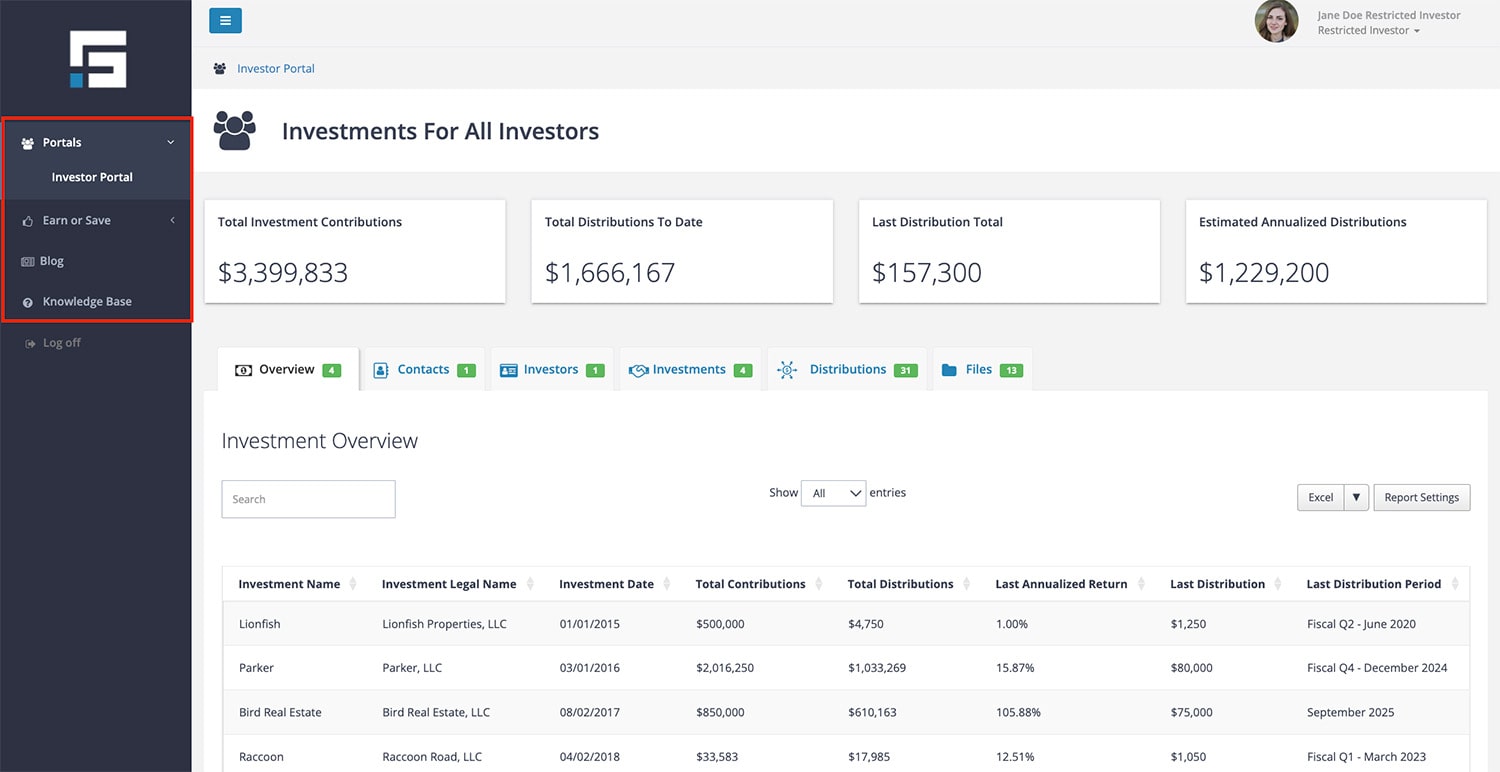Viewport: 1500px width, 772px height.
Task: Click the breadcrumb users group icon
Action: coord(220,69)
